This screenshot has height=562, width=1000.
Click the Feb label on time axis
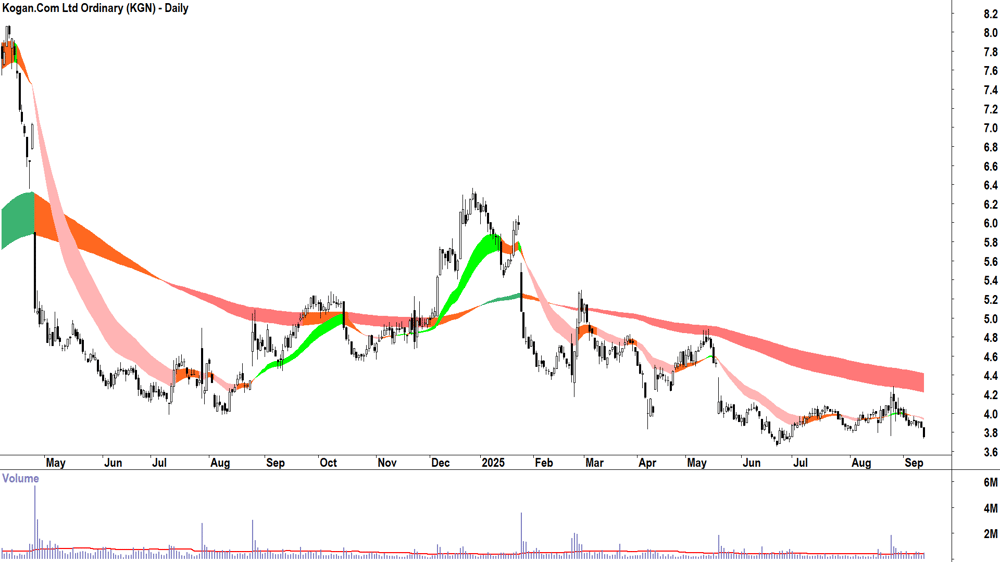pyautogui.click(x=543, y=462)
